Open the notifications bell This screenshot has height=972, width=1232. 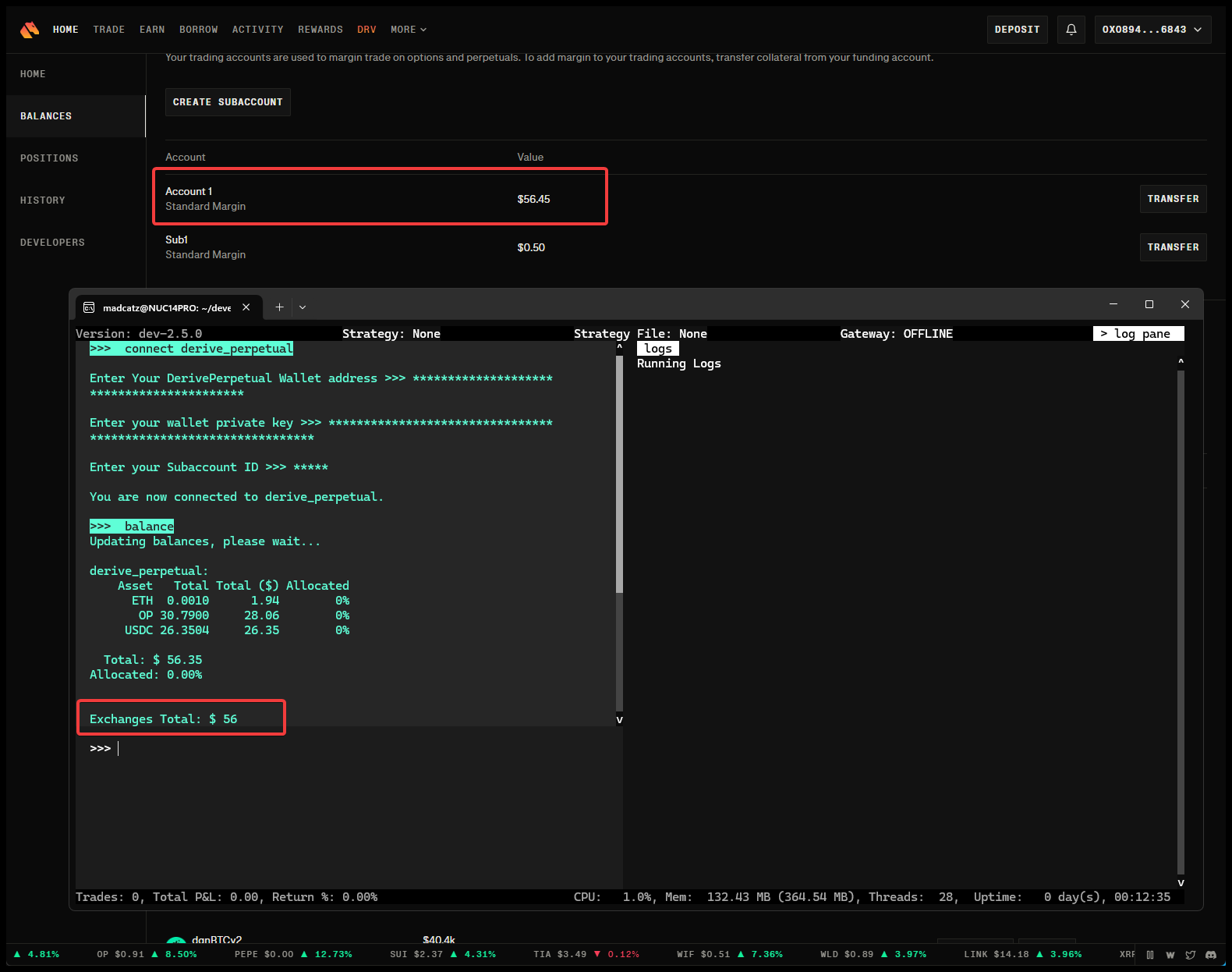[1071, 30]
